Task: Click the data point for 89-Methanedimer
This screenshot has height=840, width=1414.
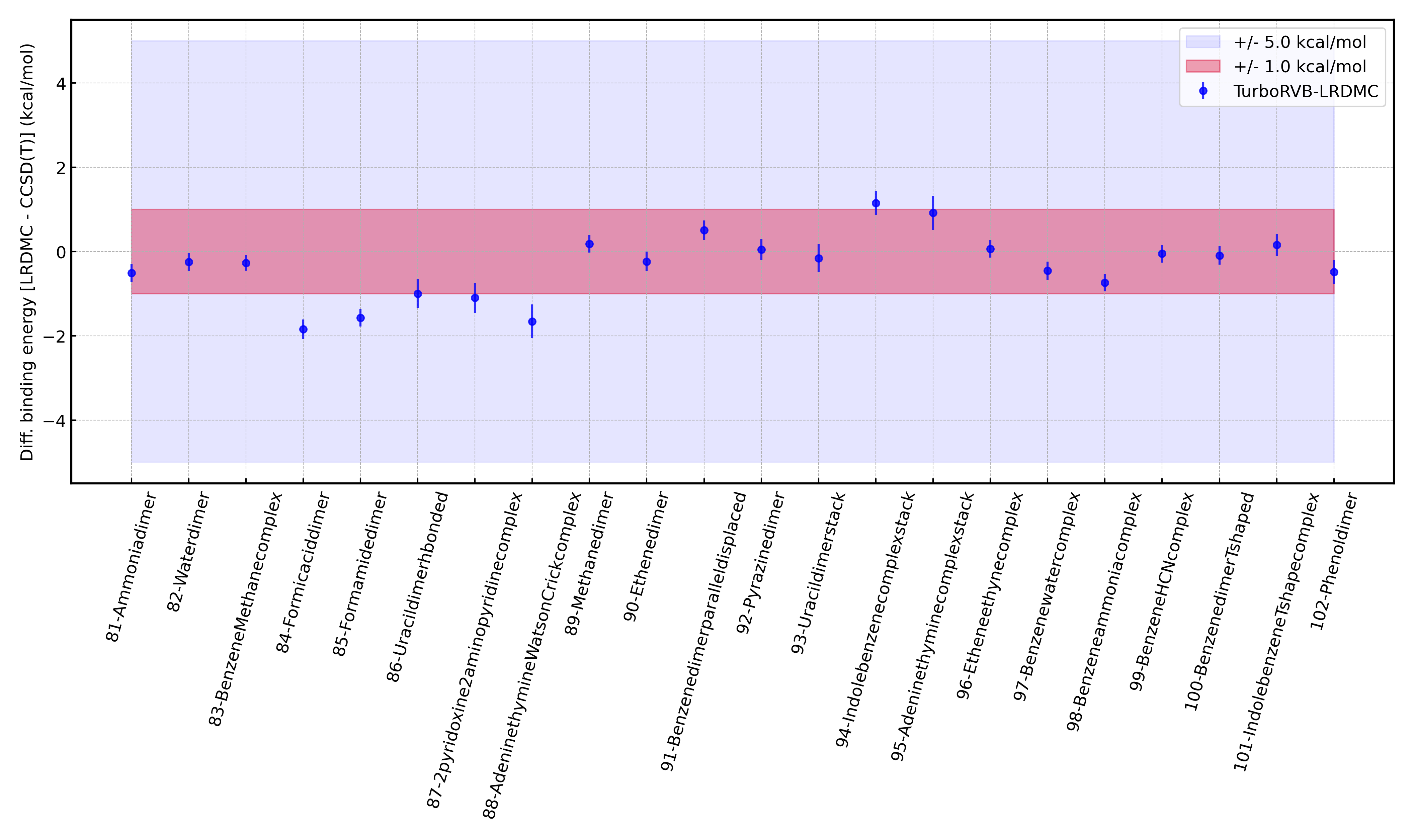Action: [589, 244]
